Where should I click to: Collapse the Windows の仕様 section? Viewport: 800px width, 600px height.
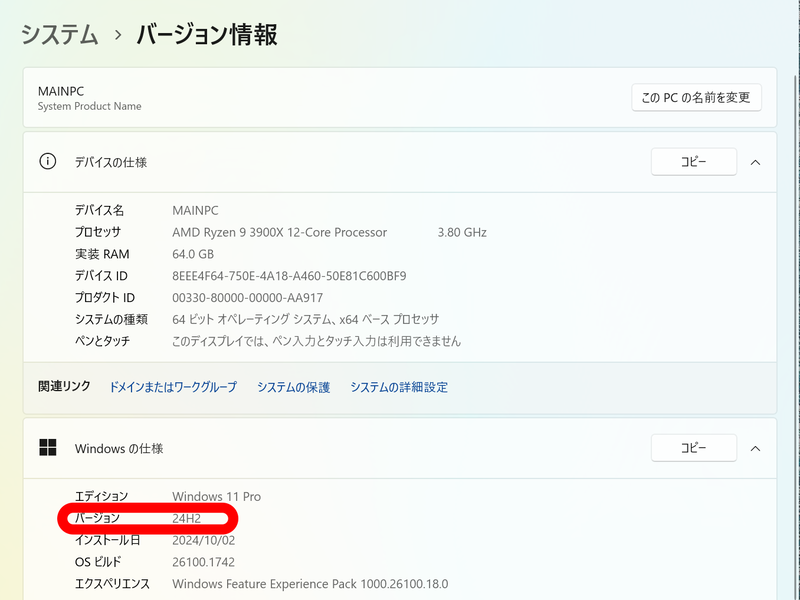click(x=756, y=447)
